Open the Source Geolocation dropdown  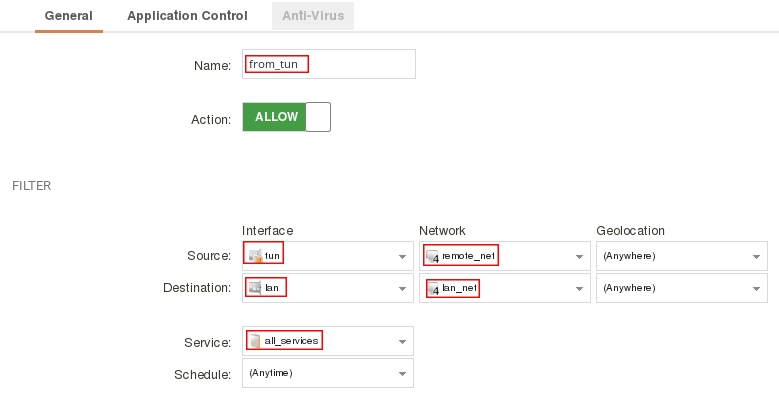click(x=682, y=256)
